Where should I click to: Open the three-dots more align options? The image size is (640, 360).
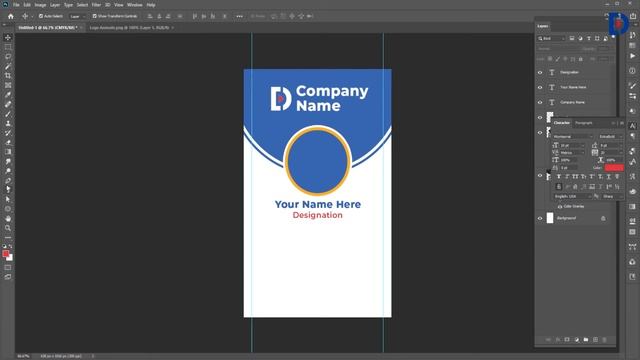pyautogui.click(x=239, y=16)
